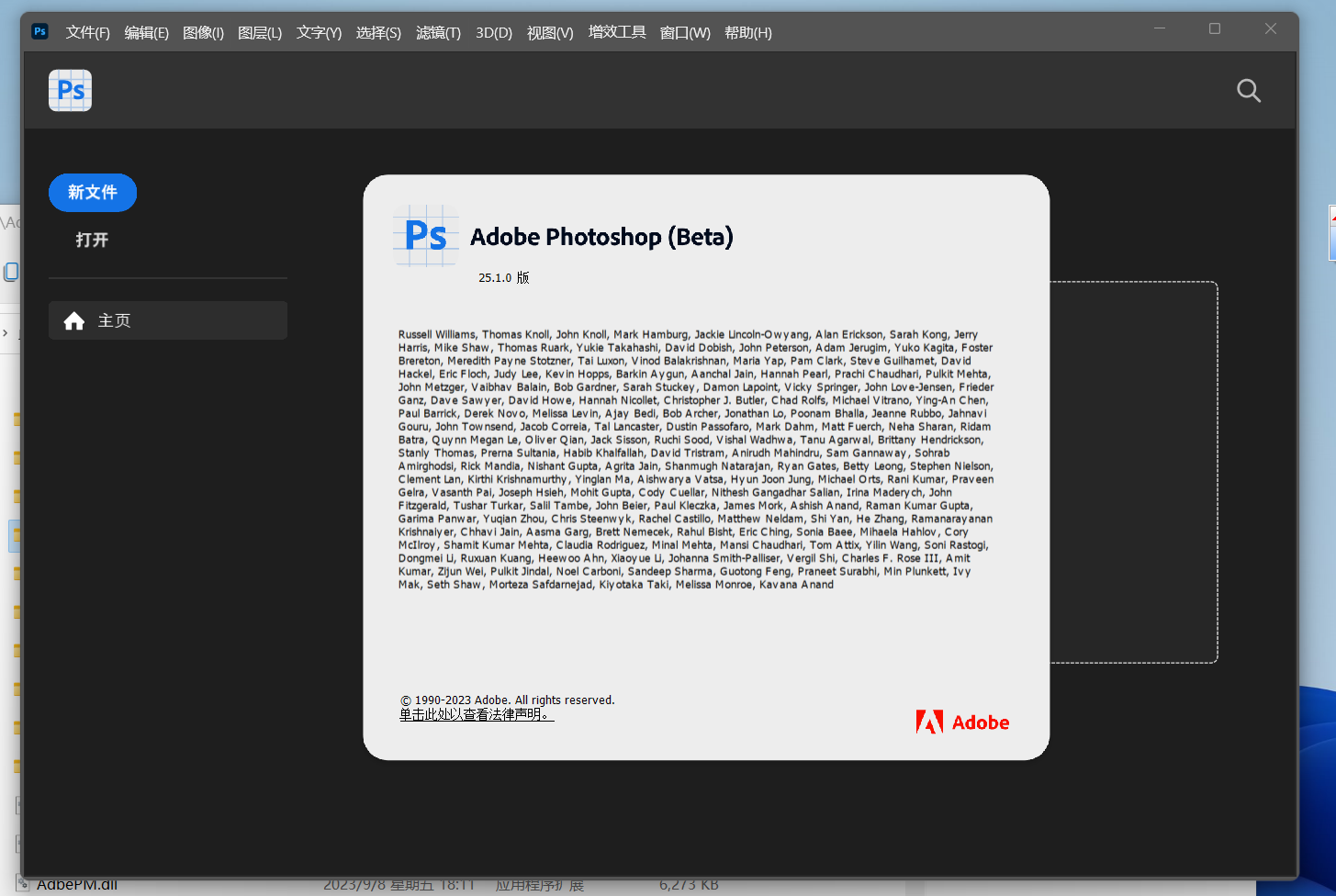Image resolution: width=1336 pixels, height=896 pixels.
Task: Click the Ps icon in title bar
Action: point(39,31)
